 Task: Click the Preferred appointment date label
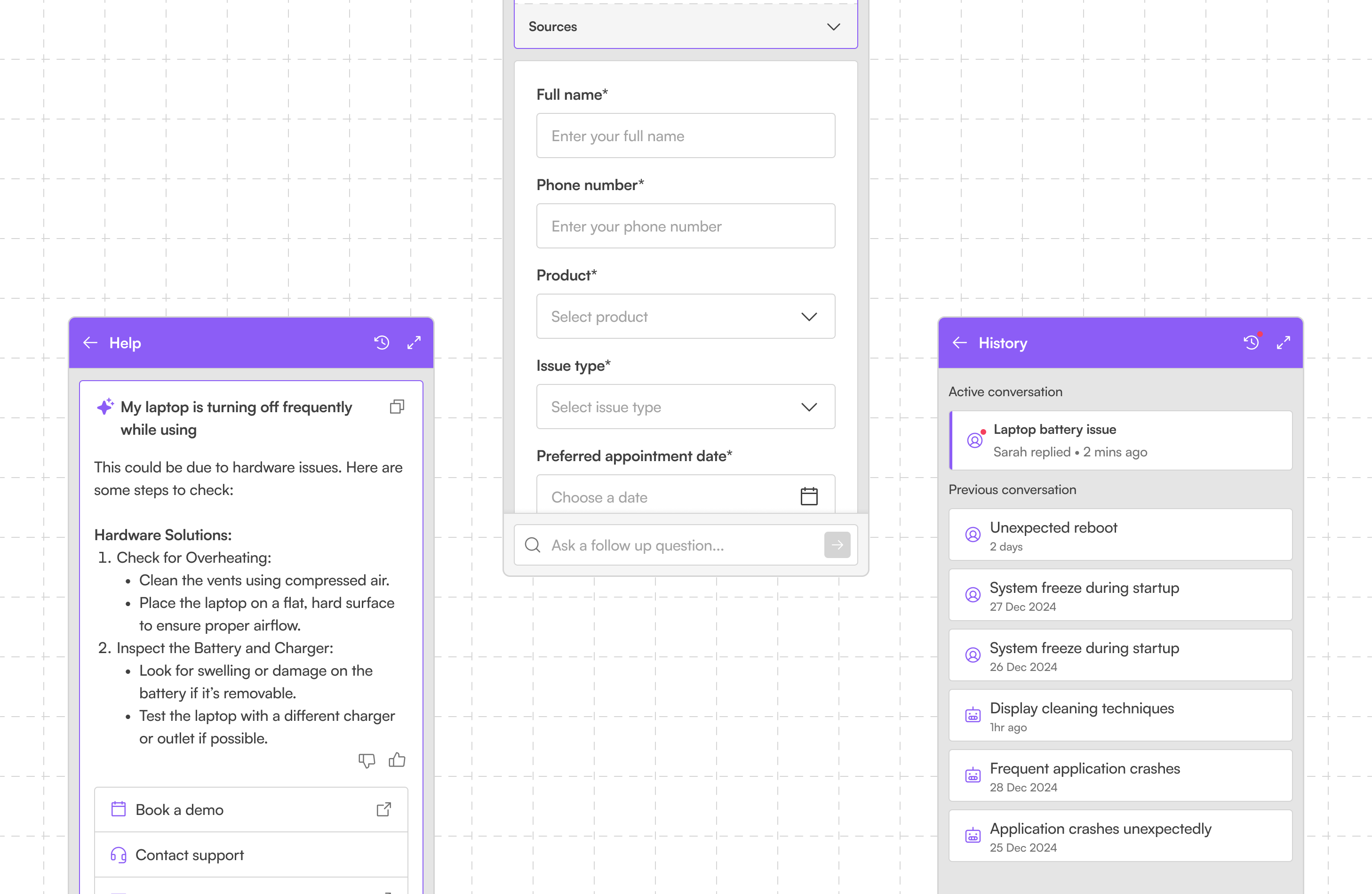634,456
